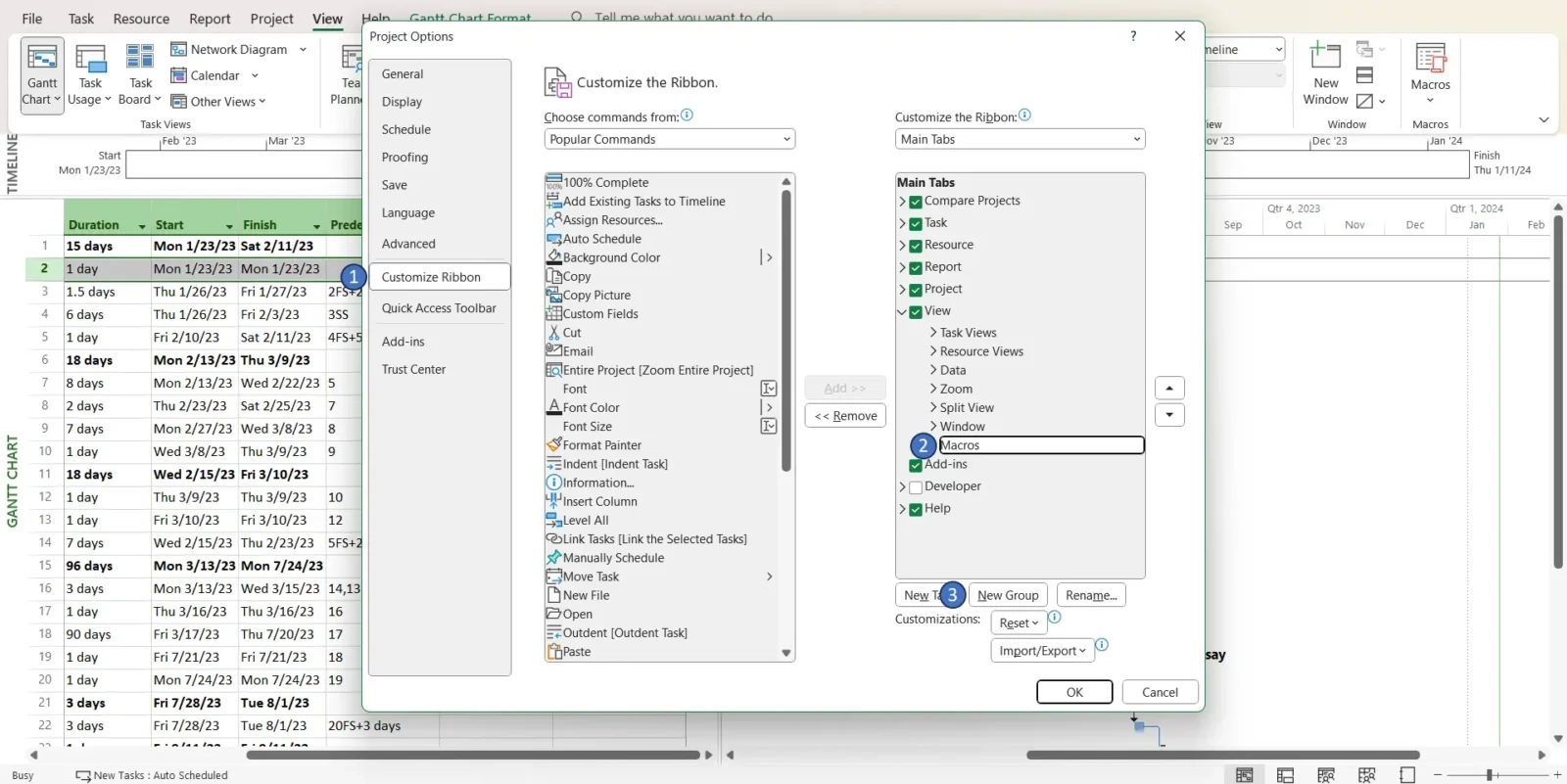This screenshot has width=1567, height=784.
Task: Open the Task Usage view icon
Action: [90, 59]
